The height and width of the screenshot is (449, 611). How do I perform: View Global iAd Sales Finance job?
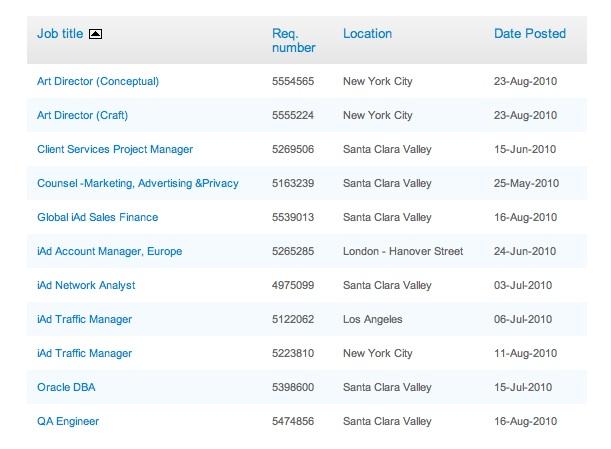(97, 217)
